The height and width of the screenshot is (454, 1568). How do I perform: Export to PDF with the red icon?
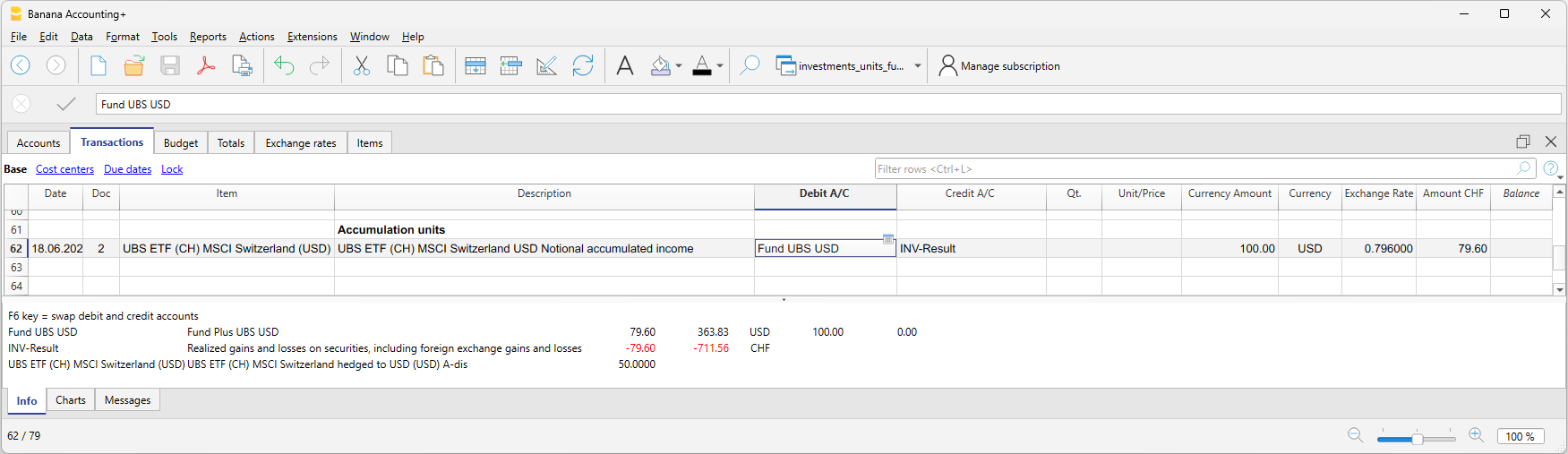pyautogui.click(x=206, y=65)
